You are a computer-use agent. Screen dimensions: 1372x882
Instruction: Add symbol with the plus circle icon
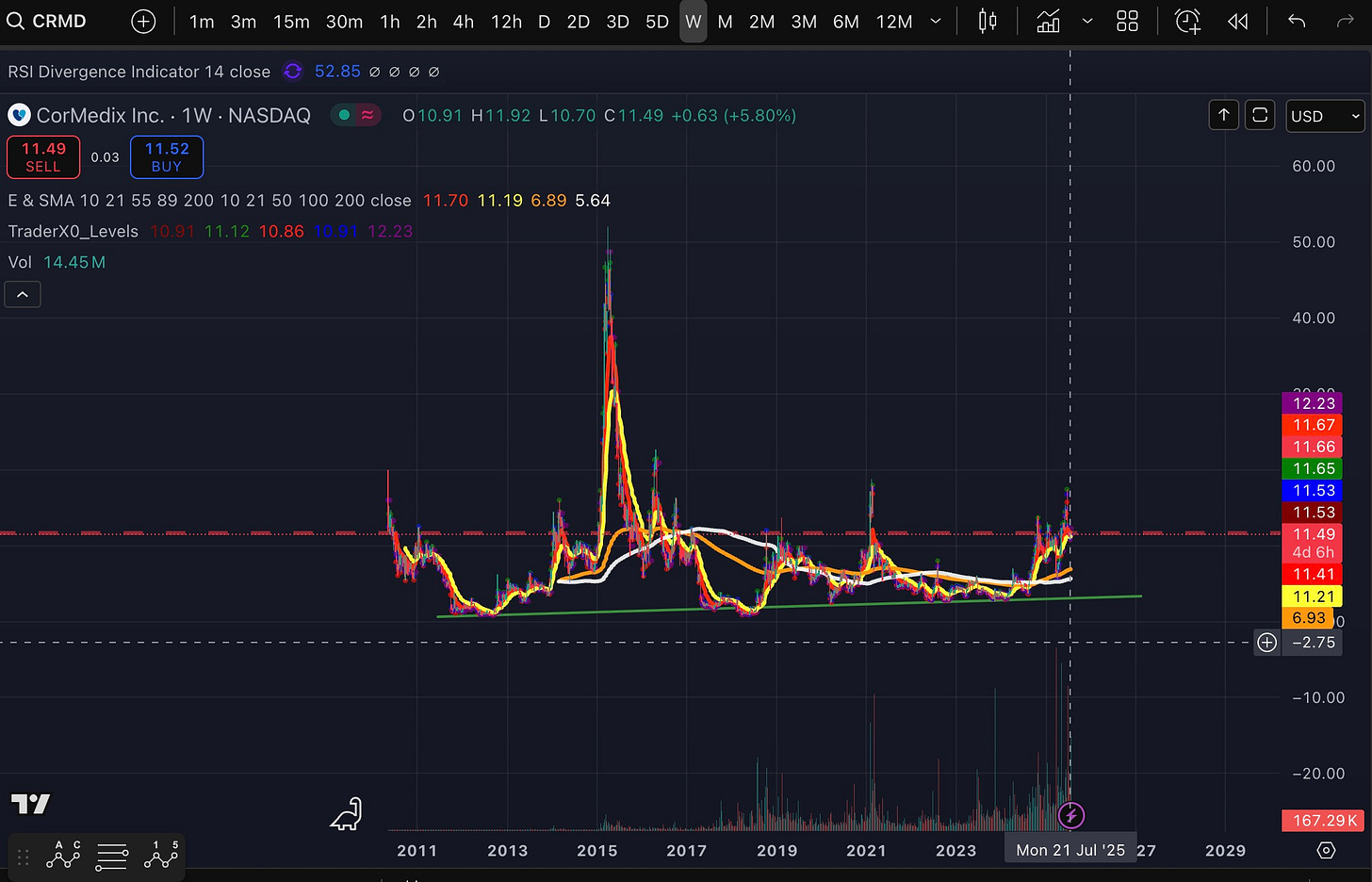[x=143, y=21]
